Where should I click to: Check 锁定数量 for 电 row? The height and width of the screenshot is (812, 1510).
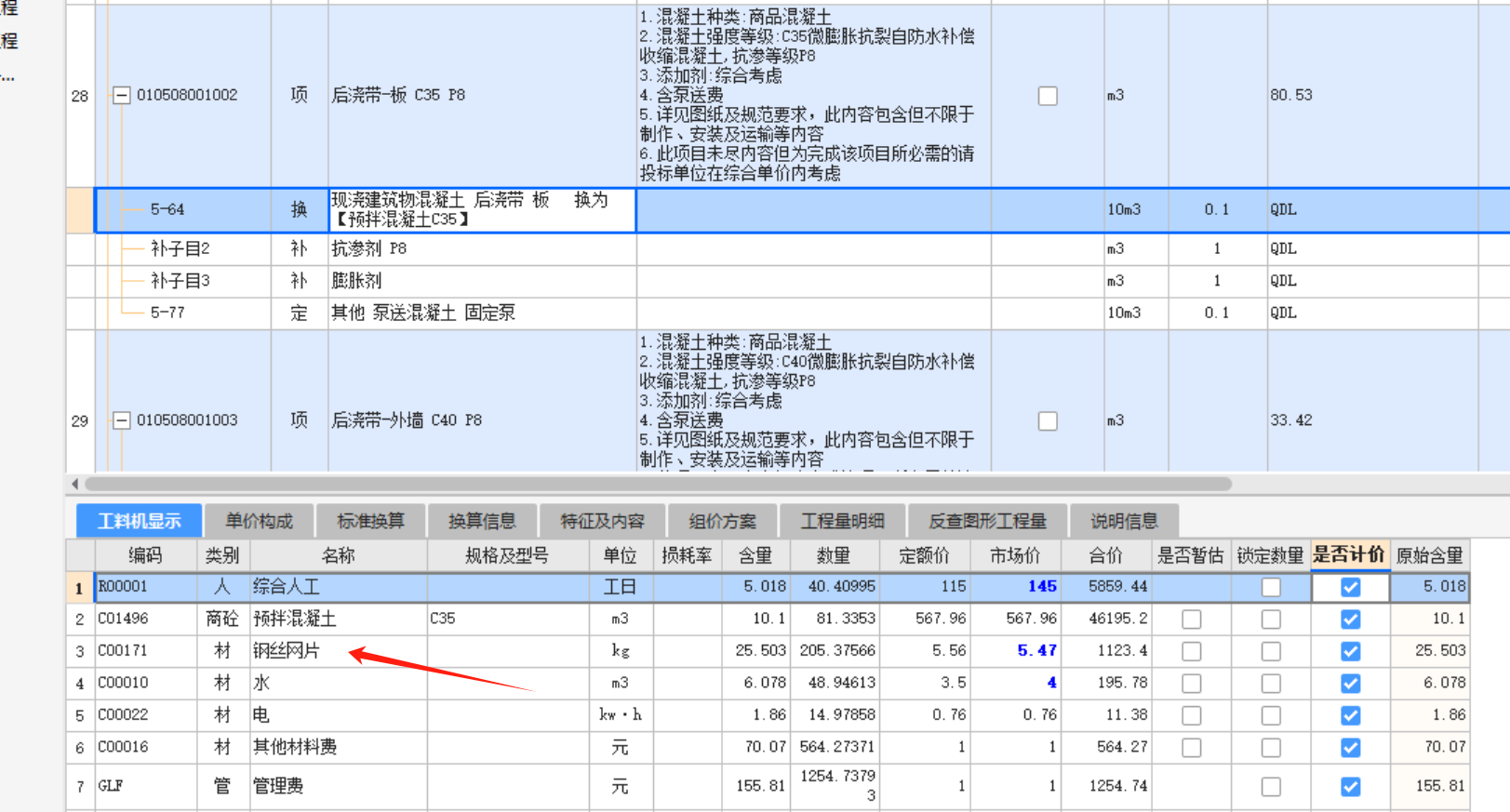(x=1271, y=715)
